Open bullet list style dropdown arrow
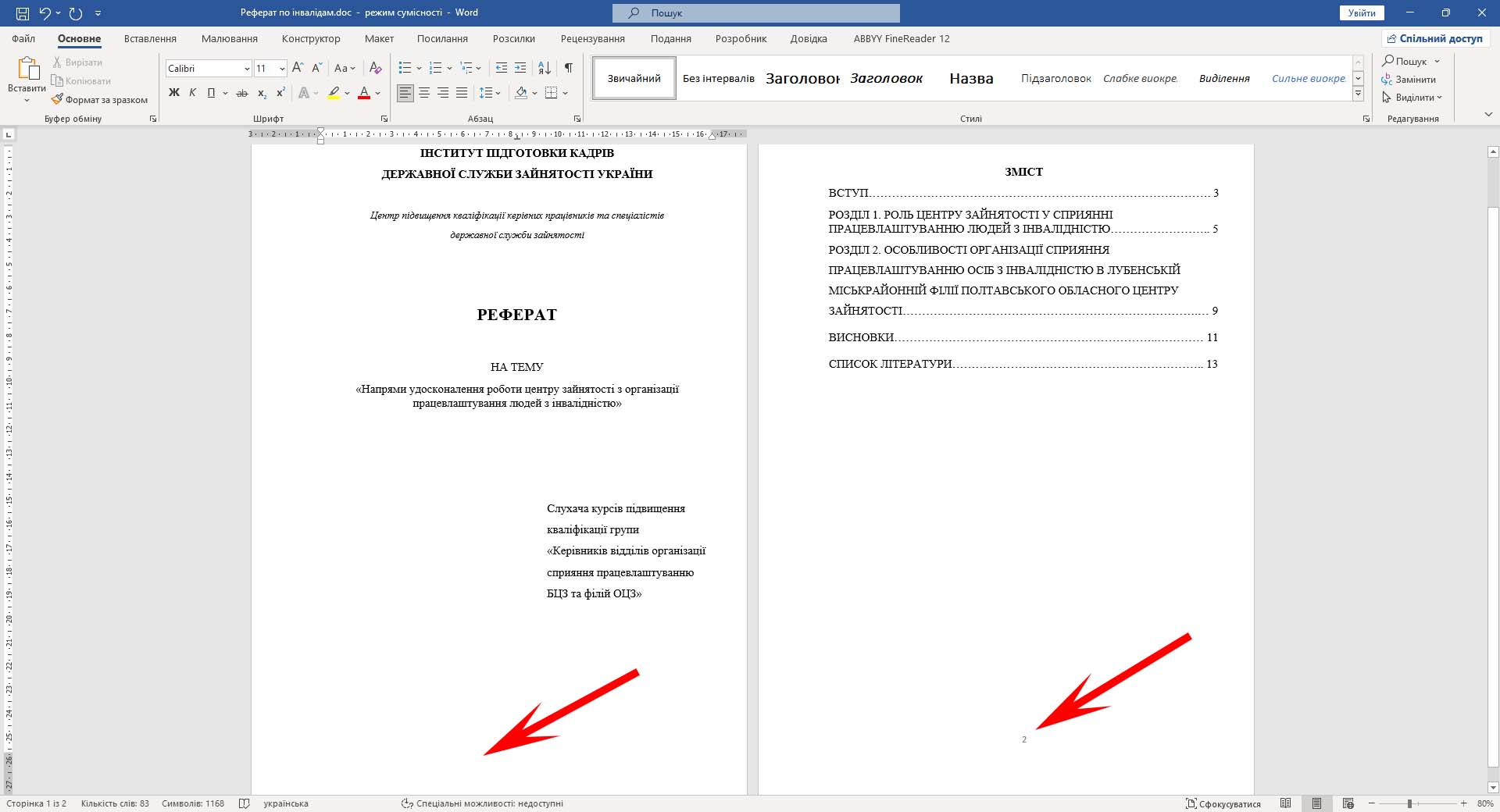The image size is (1500, 812). click(x=419, y=68)
